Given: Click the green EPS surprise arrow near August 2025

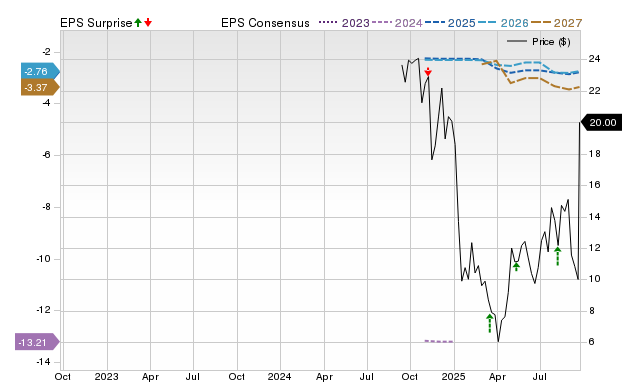Looking at the screenshot, I should [558, 256].
